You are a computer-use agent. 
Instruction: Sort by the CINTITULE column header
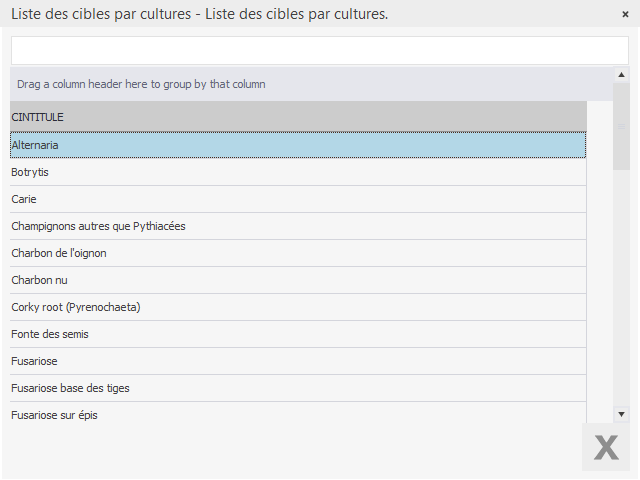(x=298, y=117)
